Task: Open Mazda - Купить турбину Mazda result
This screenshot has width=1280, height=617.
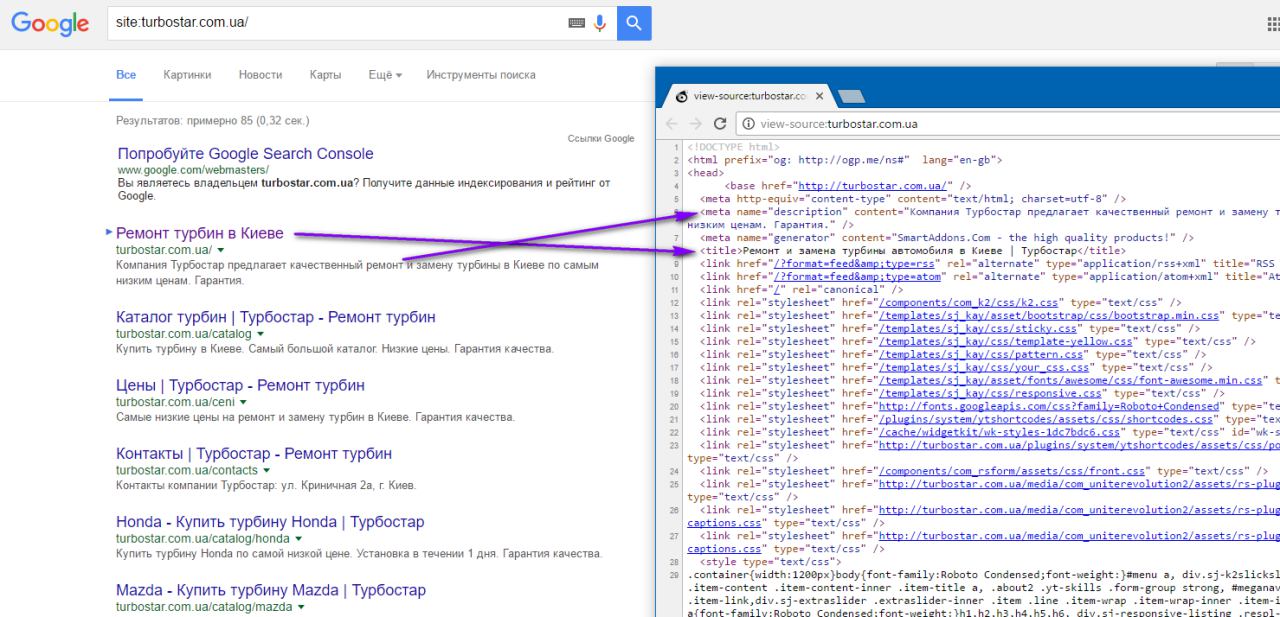Action: [x=271, y=590]
